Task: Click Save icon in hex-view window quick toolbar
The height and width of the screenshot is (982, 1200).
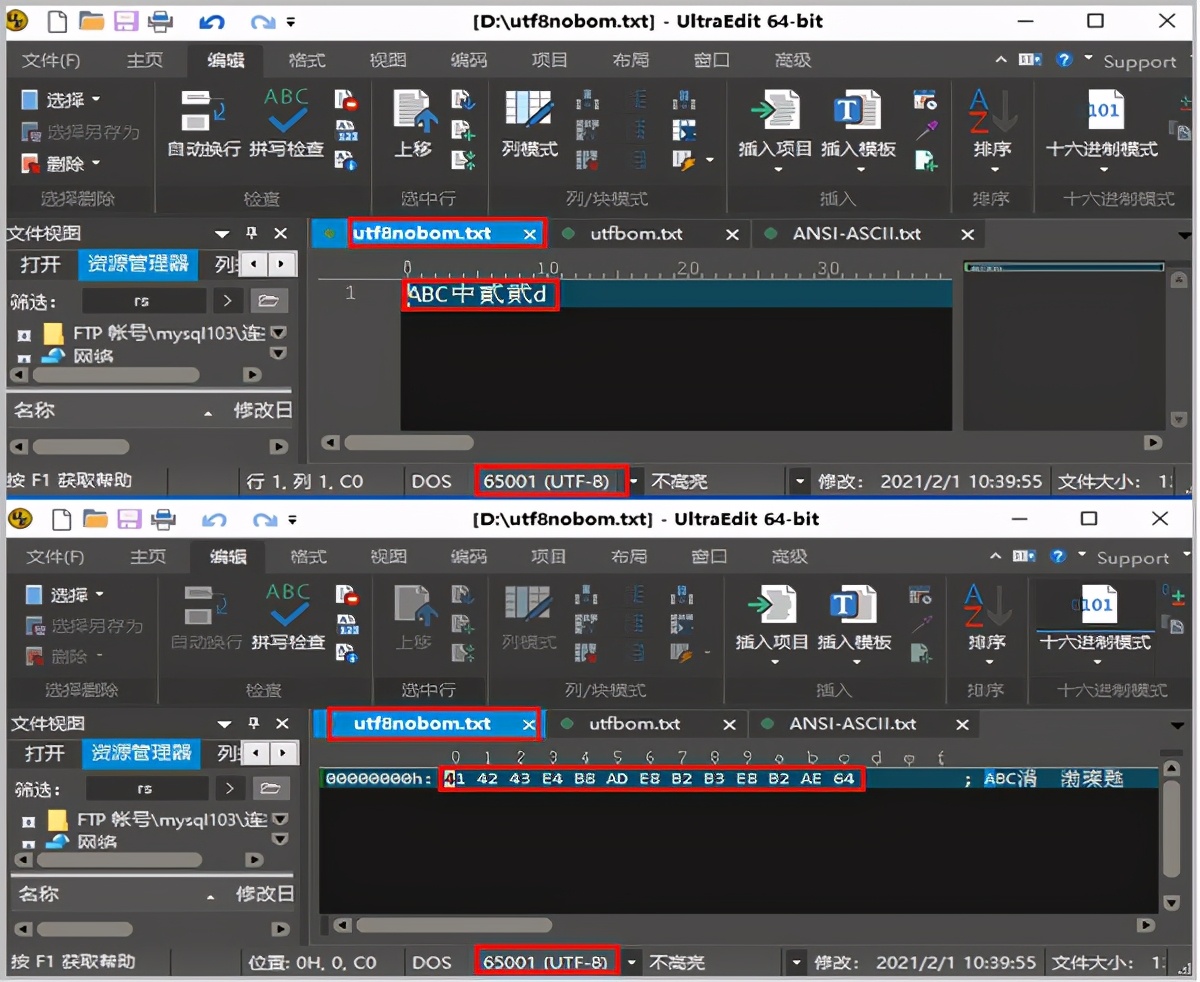Action: tap(129, 518)
